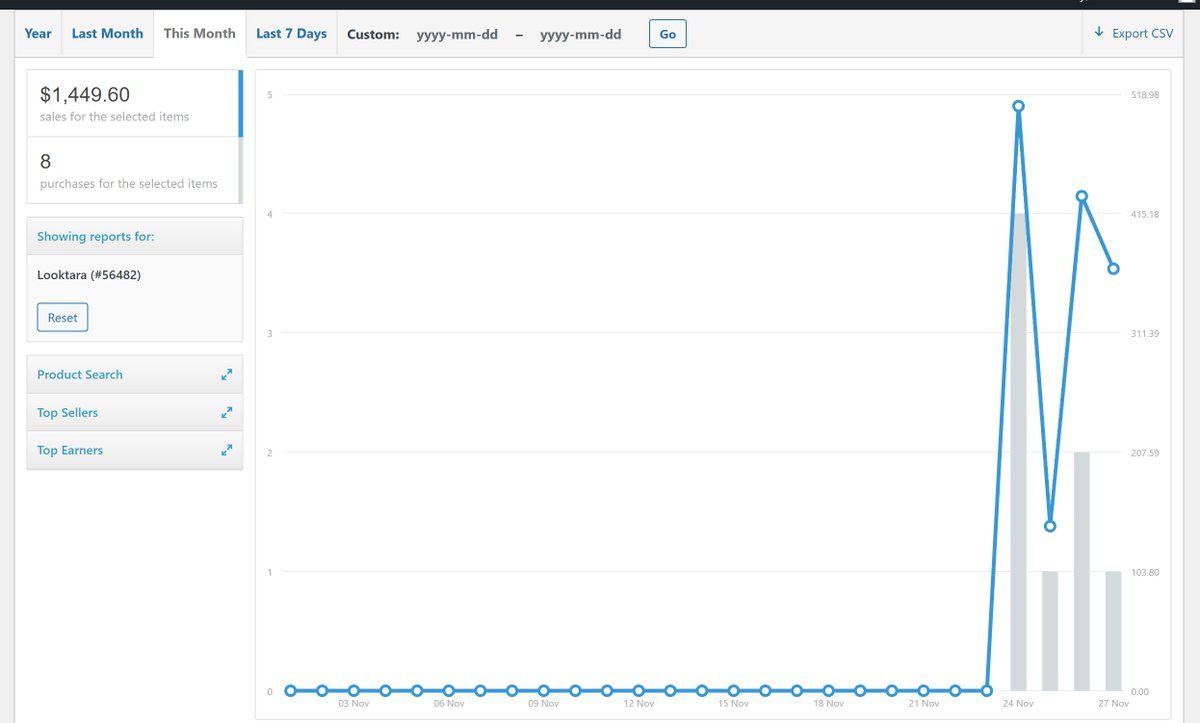Open the Last Month tab
The height and width of the screenshot is (723, 1200).
(107, 33)
